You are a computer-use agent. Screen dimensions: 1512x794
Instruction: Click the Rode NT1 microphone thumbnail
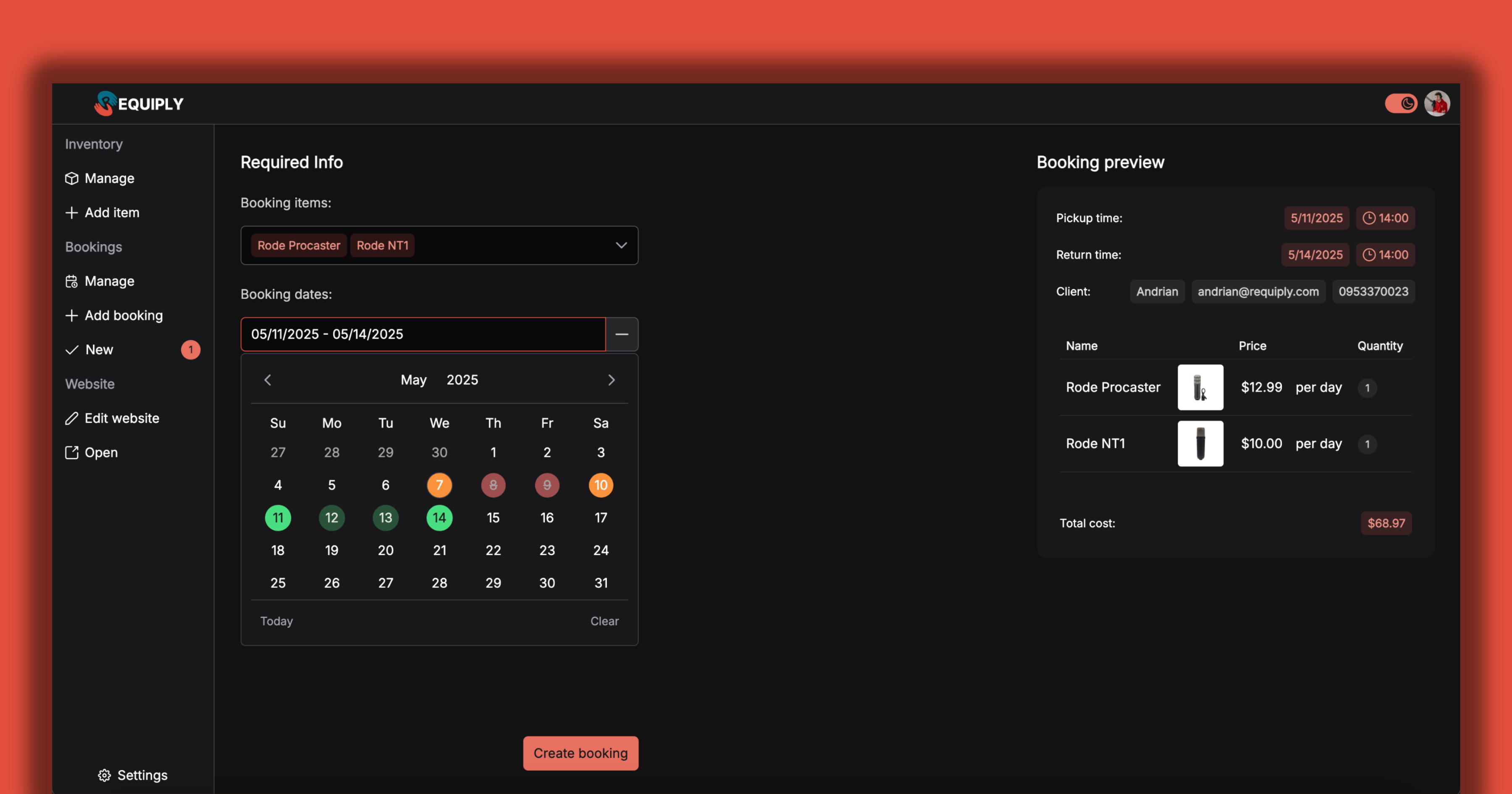click(x=1200, y=443)
